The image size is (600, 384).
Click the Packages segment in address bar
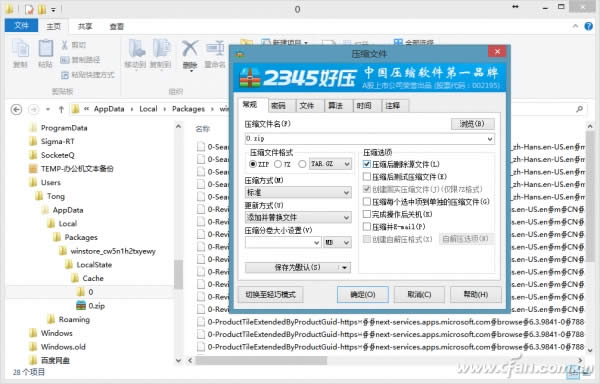[188, 109]
